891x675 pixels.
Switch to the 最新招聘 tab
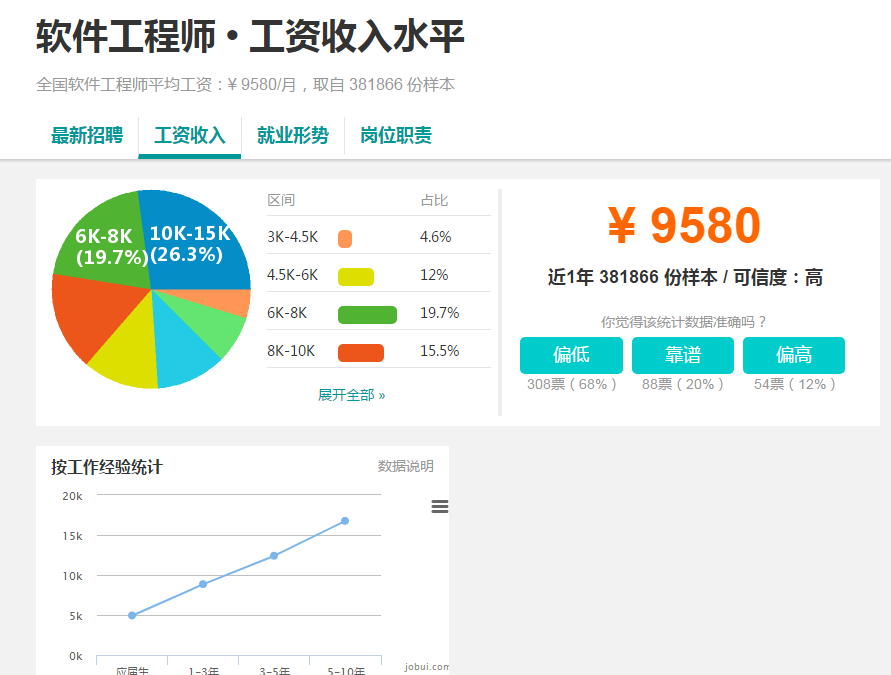tap(87, 136)
